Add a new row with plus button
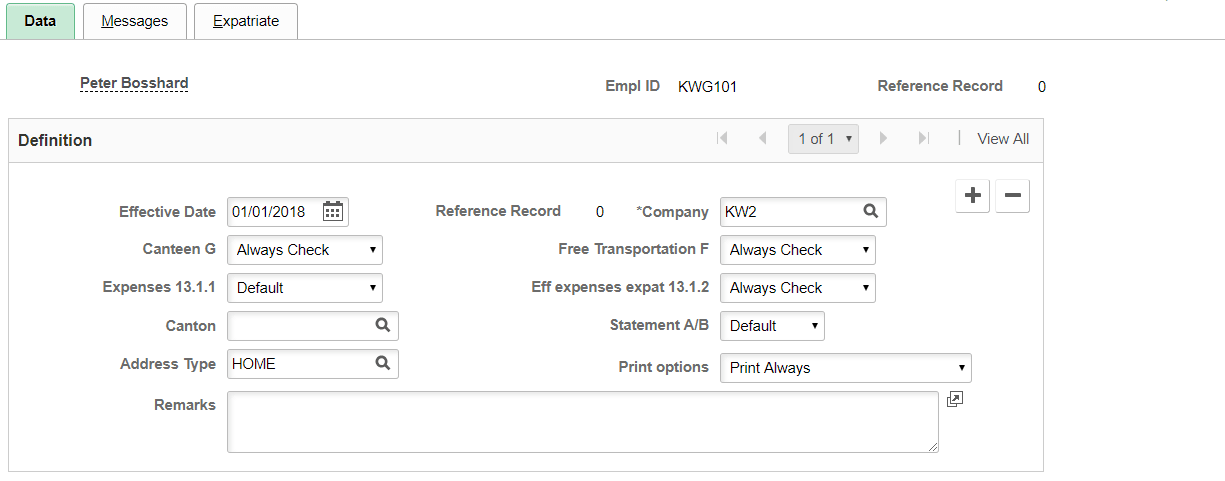The width and height of the screenshot is (1225, 481). click(972, 197)
